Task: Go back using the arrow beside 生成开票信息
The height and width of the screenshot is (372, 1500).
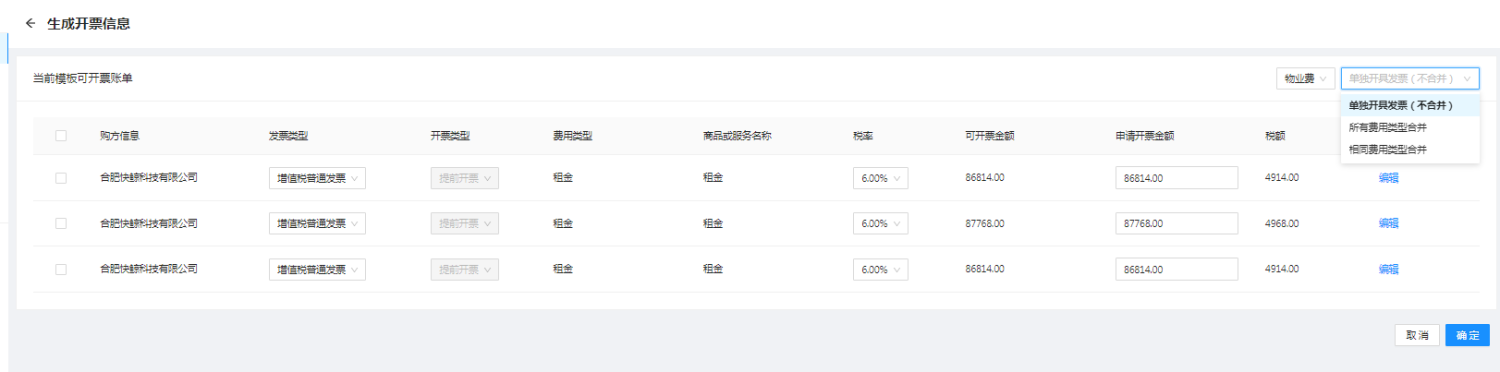Action: (30, 23)
